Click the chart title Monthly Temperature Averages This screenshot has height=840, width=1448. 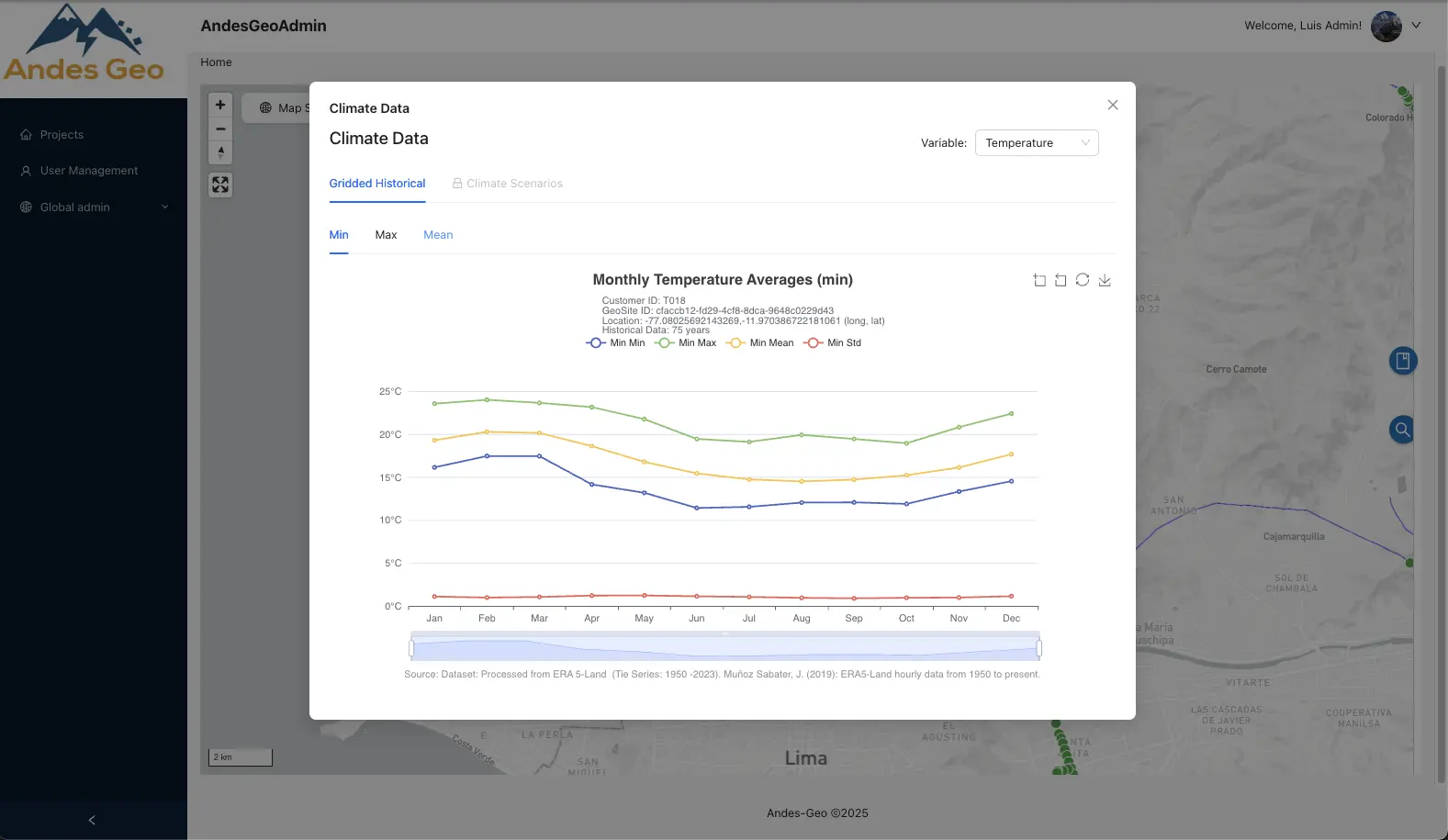click(x=723, y=280)
